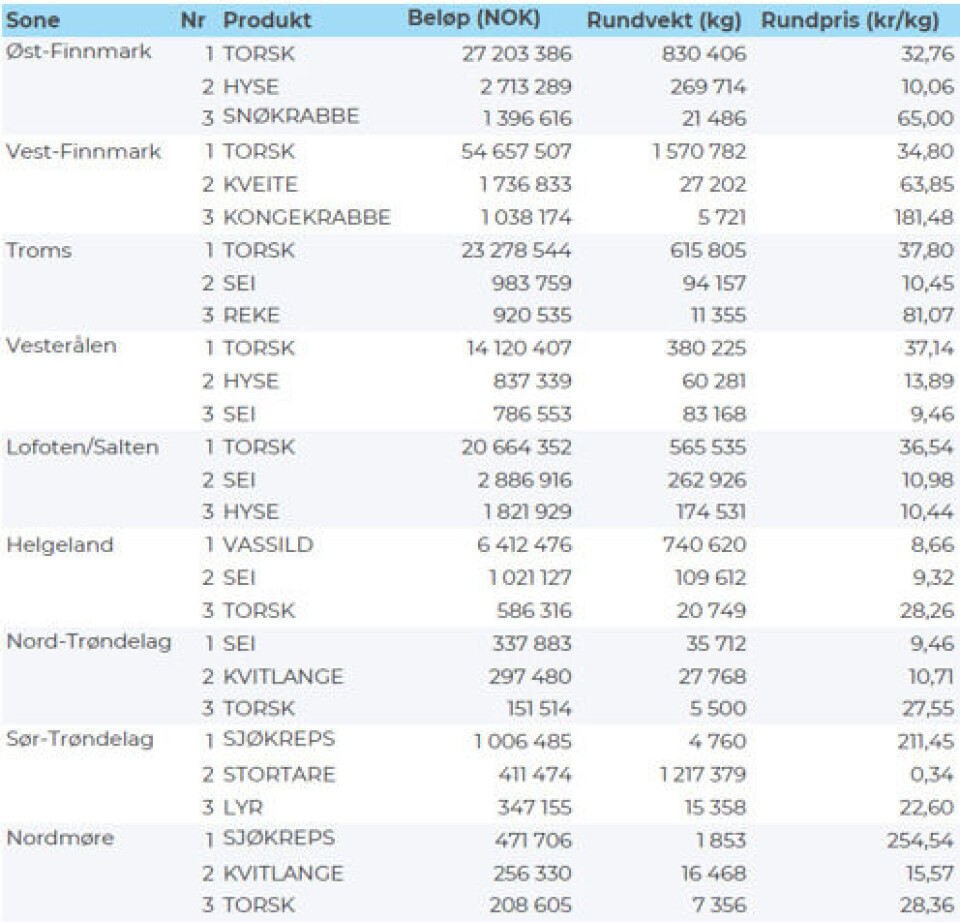Select the SNØKRABBE product cell
Image resolution: width=960 pixels, height=922 pixels.
tap(291, 118)
